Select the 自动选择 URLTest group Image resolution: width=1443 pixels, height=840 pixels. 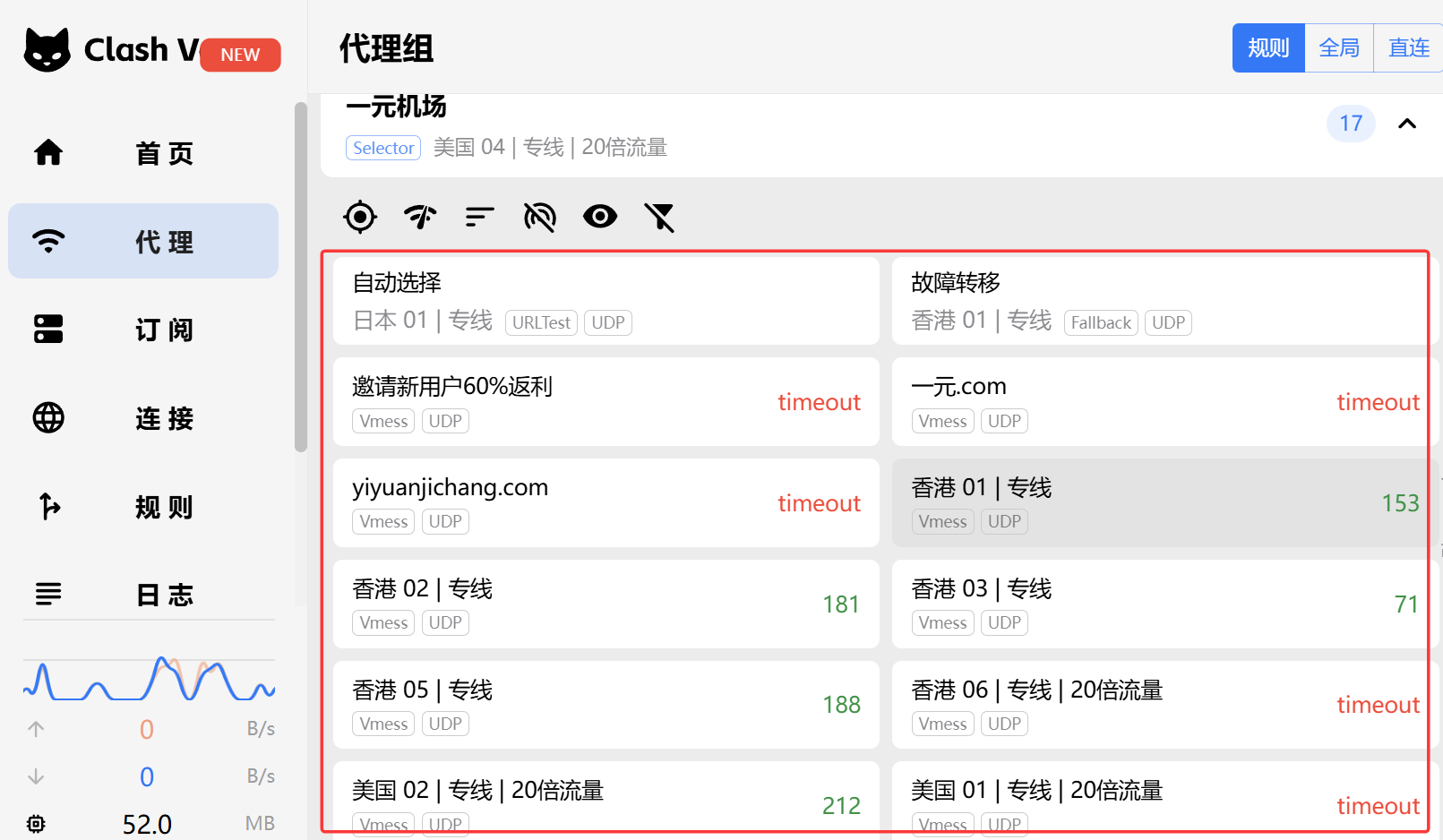[606, 301]
